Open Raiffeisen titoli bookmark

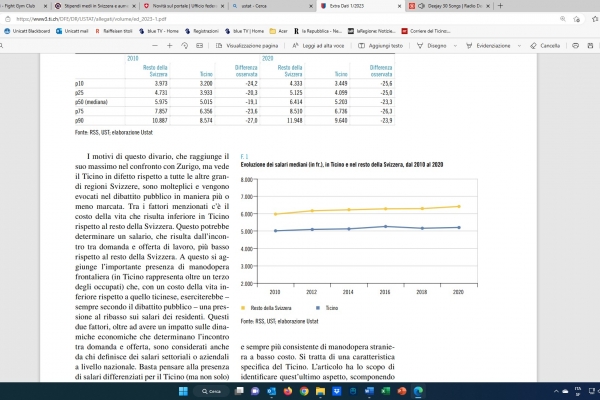[x=114, y=31]
